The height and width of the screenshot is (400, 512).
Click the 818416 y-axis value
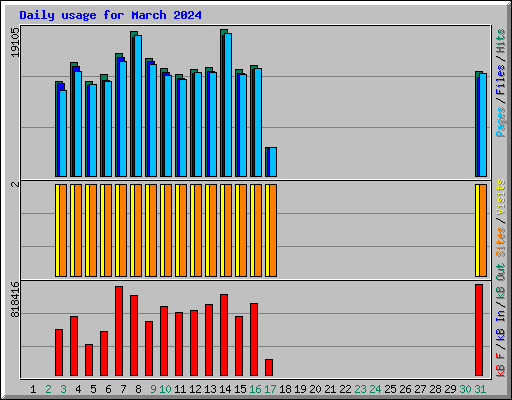click(x=15, y=299)
